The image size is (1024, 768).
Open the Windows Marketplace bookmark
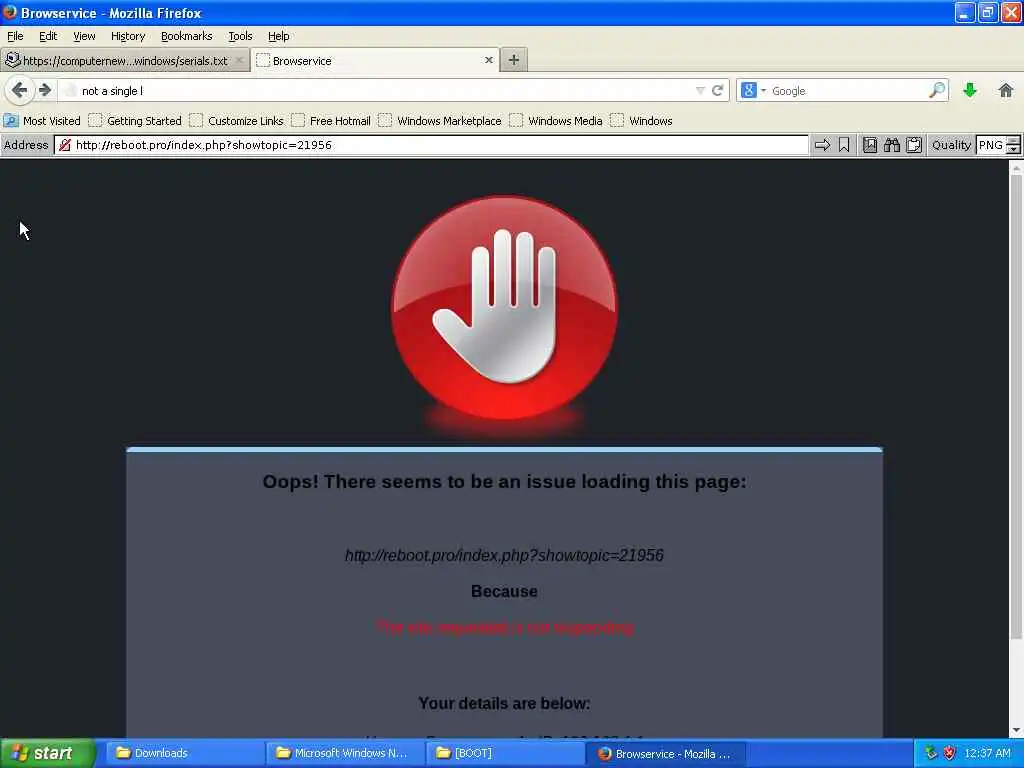pos(441,121)
